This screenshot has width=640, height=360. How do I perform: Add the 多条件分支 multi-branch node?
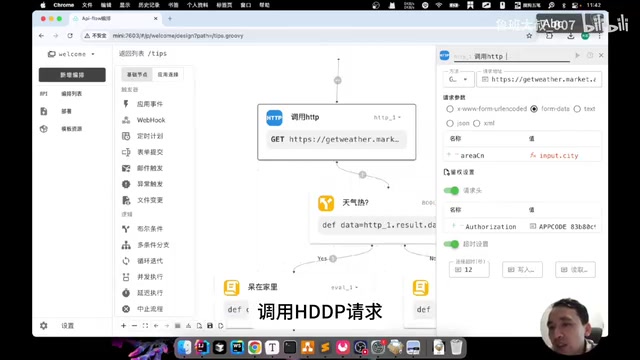146,245
